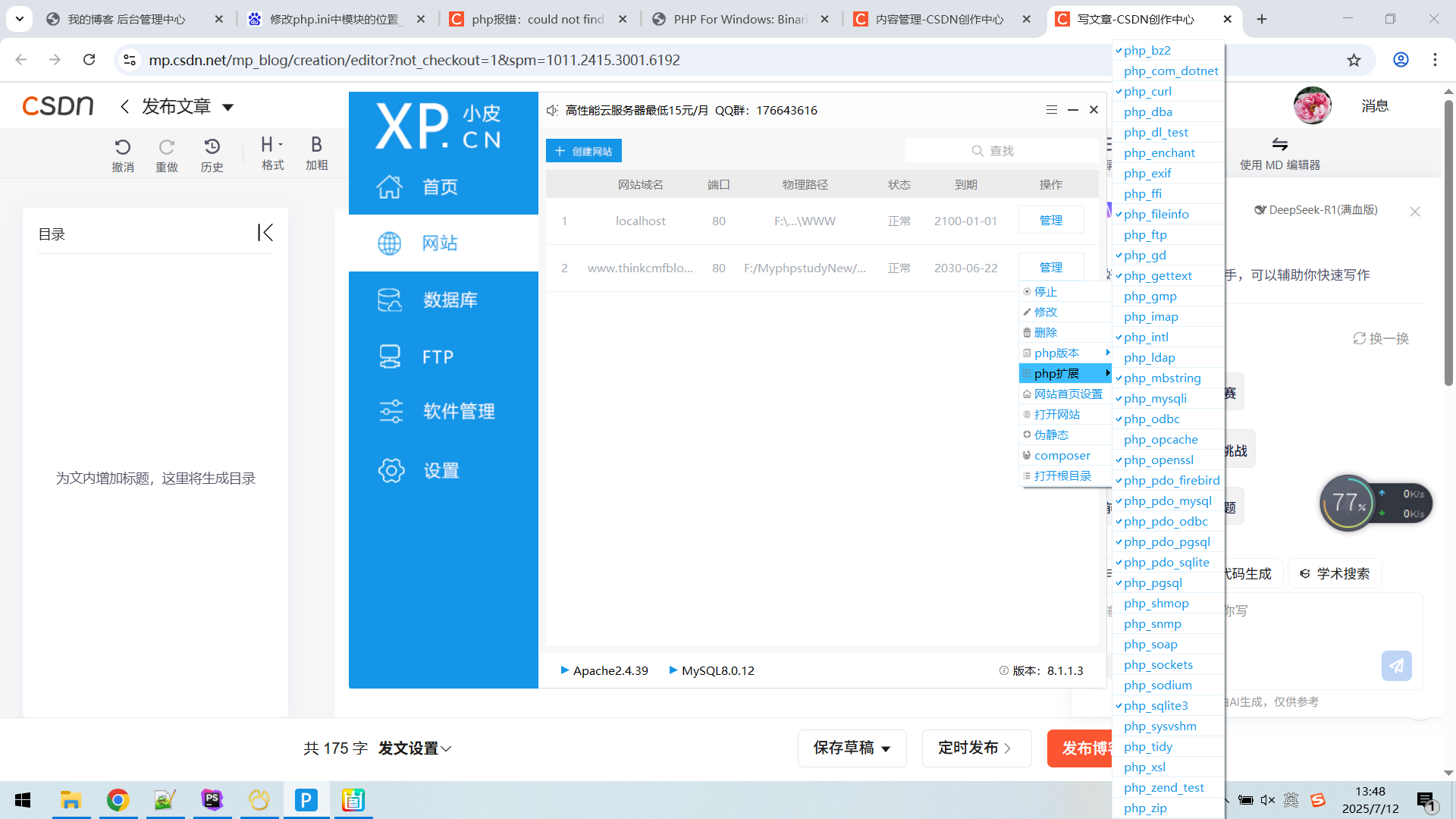Click the 77% performance gauge circle

[x=1348, y=503]
